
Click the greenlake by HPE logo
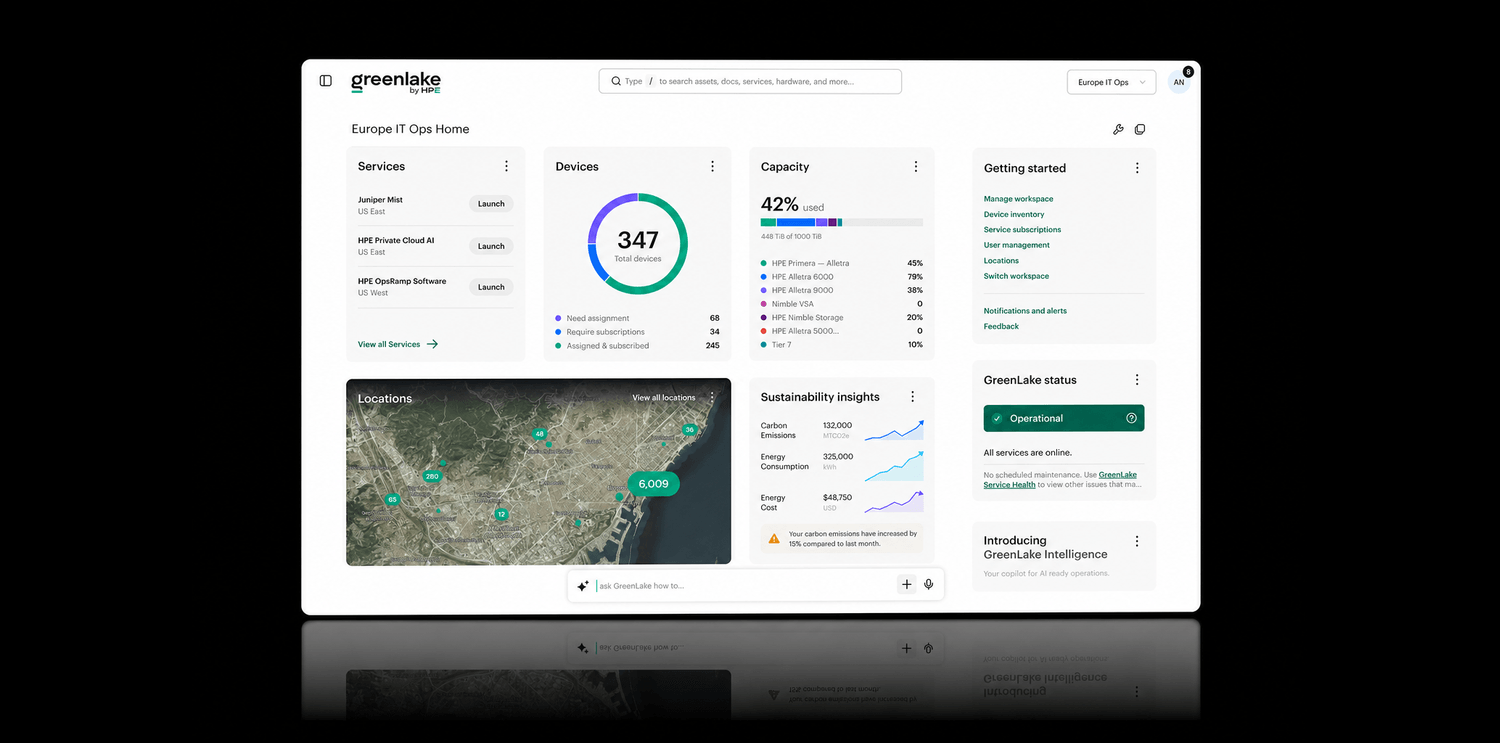pyautogui.click(x=396, y=83)
